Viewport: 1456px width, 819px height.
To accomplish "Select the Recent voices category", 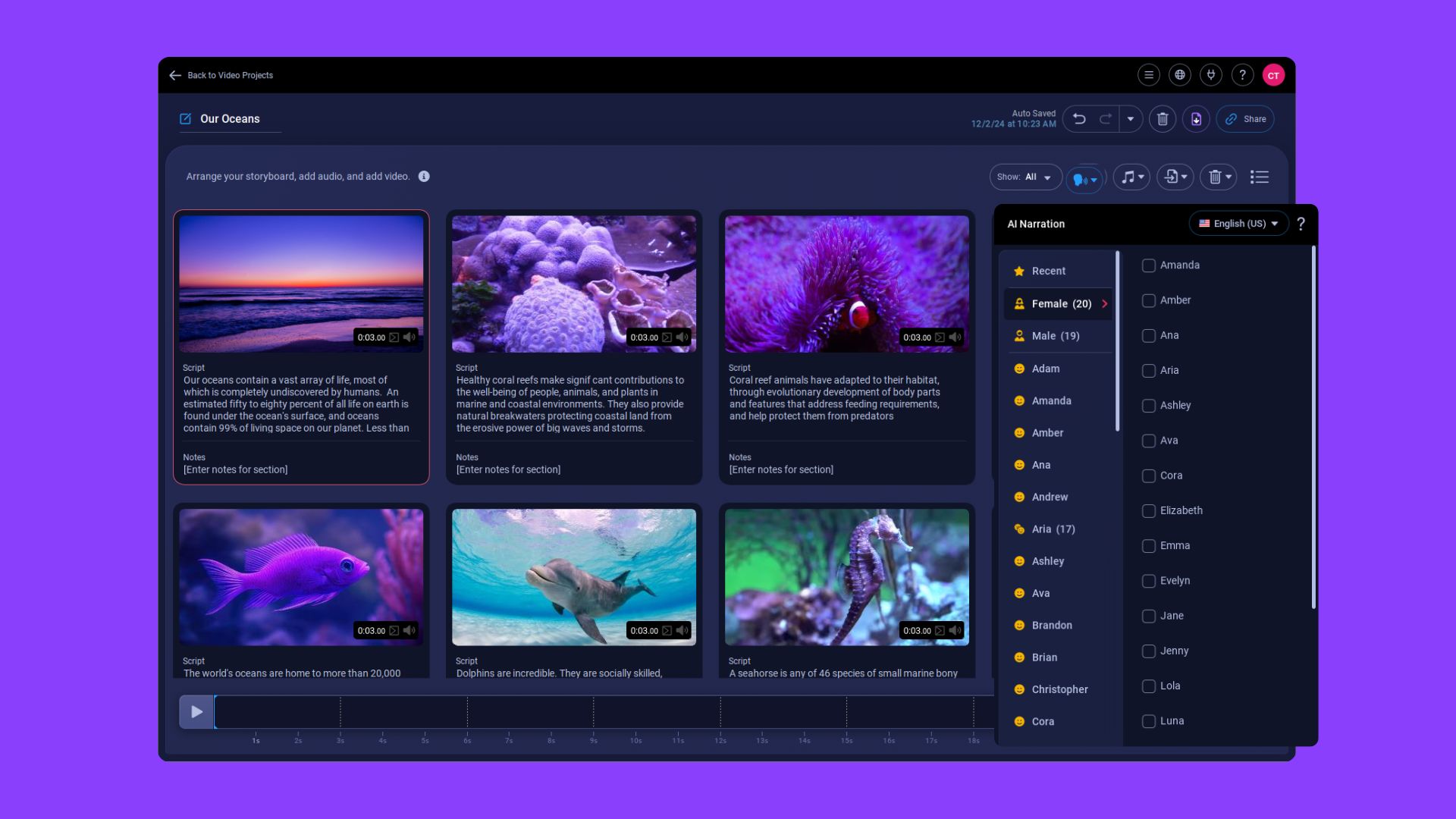I will coord(1048,271).
